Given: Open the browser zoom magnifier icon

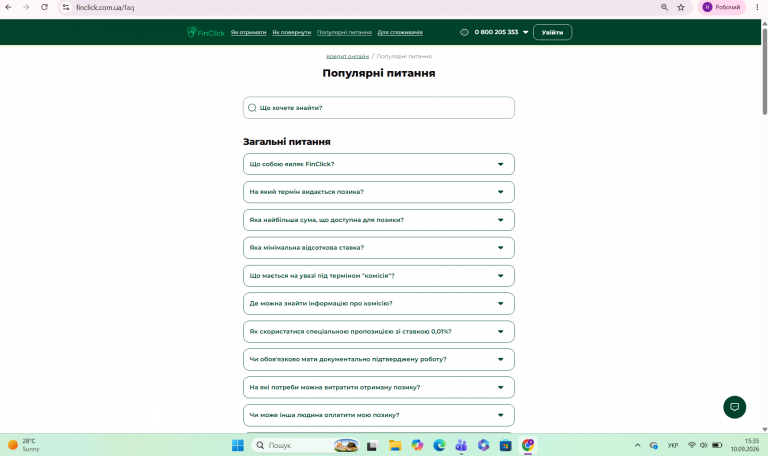Looking at the screenshot, I should 664,7.
